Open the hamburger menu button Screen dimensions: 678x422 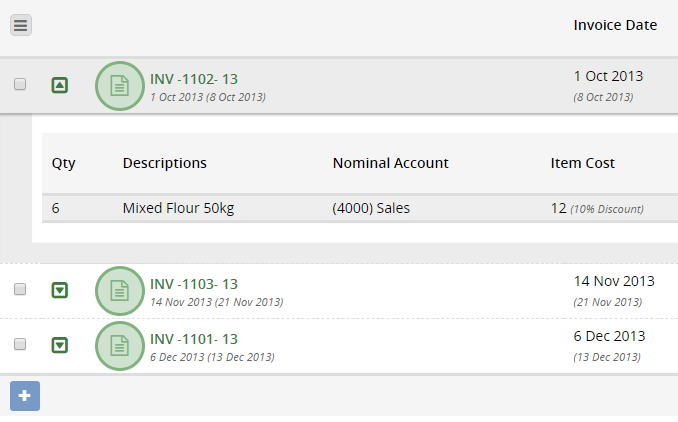pyautogui.click(x=21, y=25)
